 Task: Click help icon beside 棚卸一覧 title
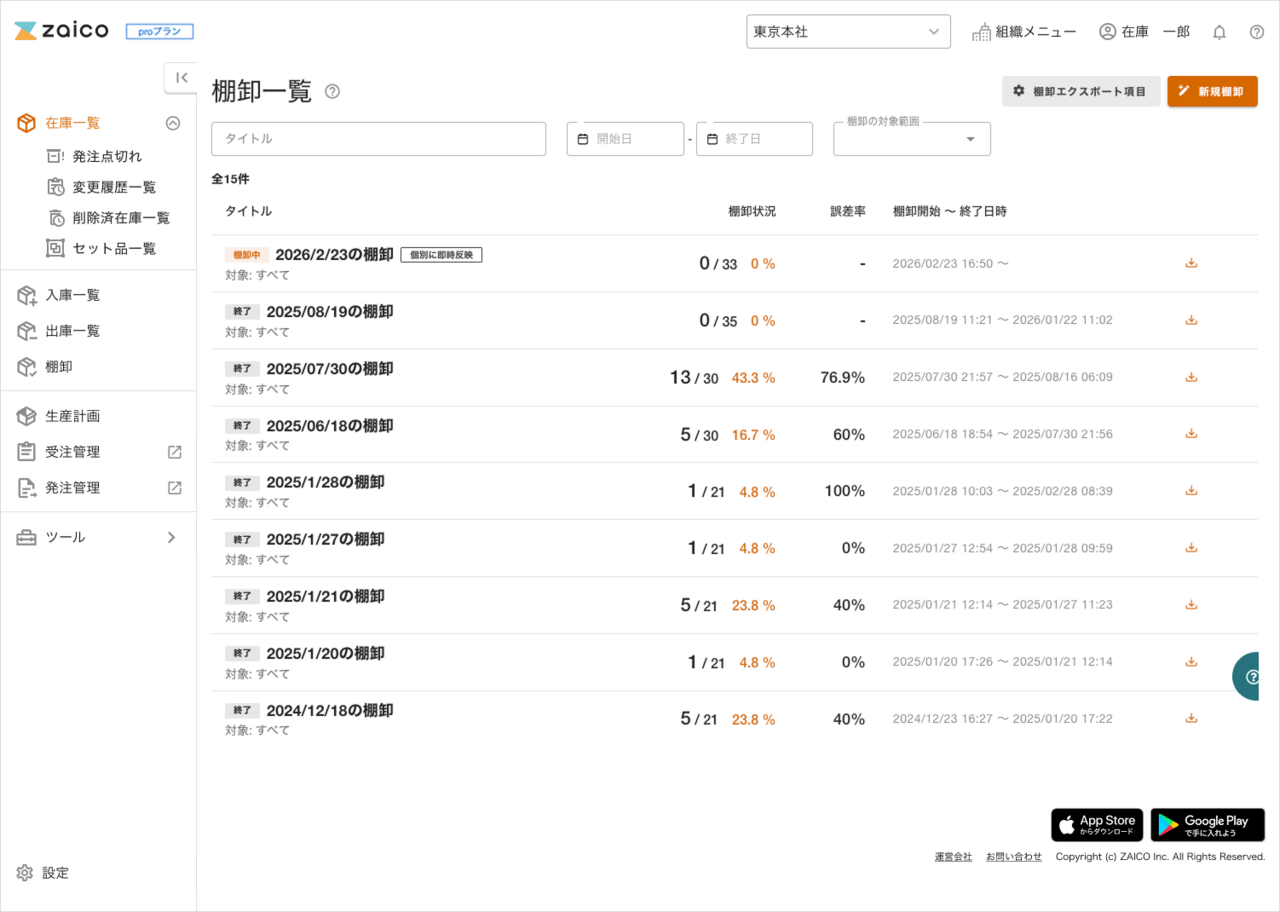tap(333, 92)
